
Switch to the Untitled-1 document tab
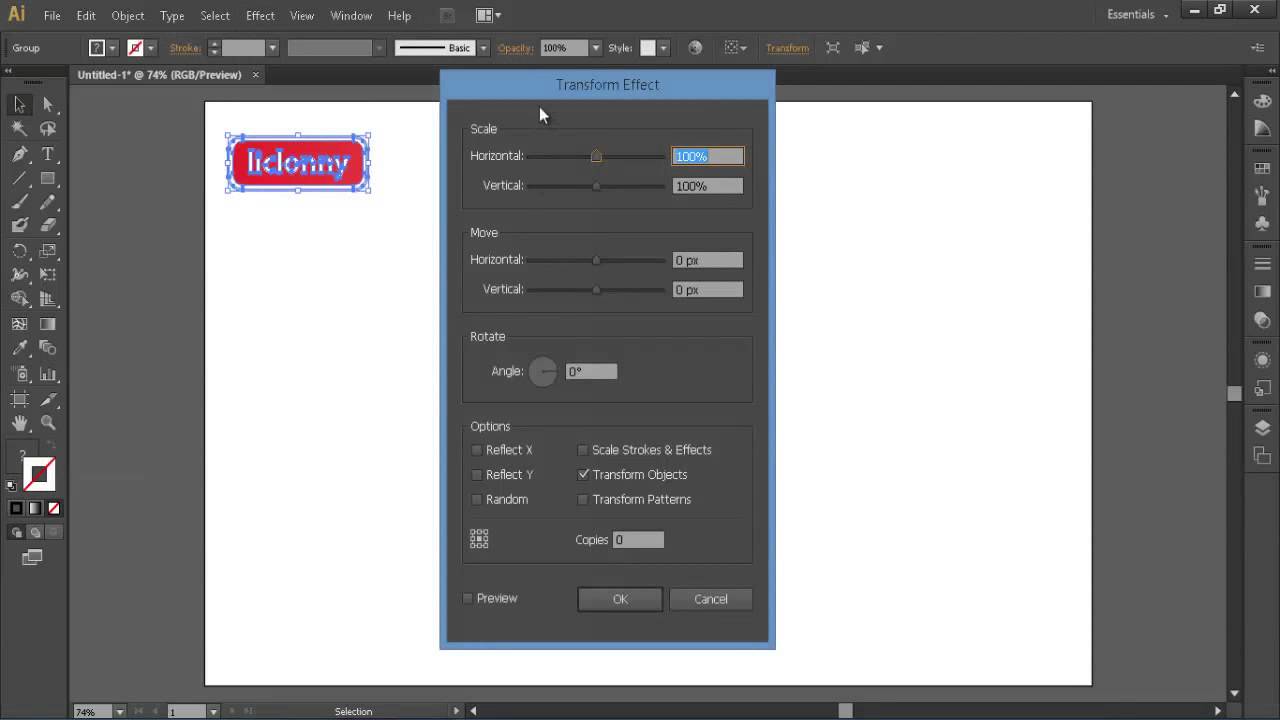pos(160,75)
